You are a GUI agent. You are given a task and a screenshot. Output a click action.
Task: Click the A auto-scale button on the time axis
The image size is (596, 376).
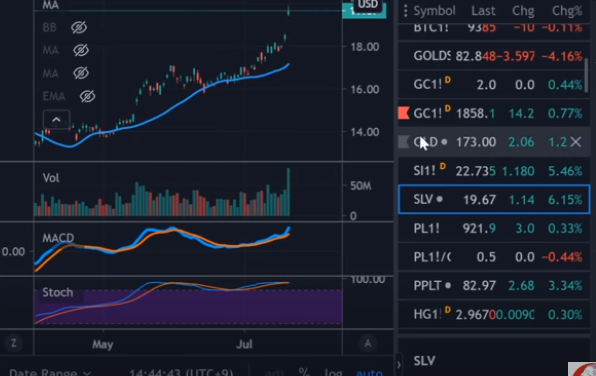pyautogui.click(x=368, y=343)
